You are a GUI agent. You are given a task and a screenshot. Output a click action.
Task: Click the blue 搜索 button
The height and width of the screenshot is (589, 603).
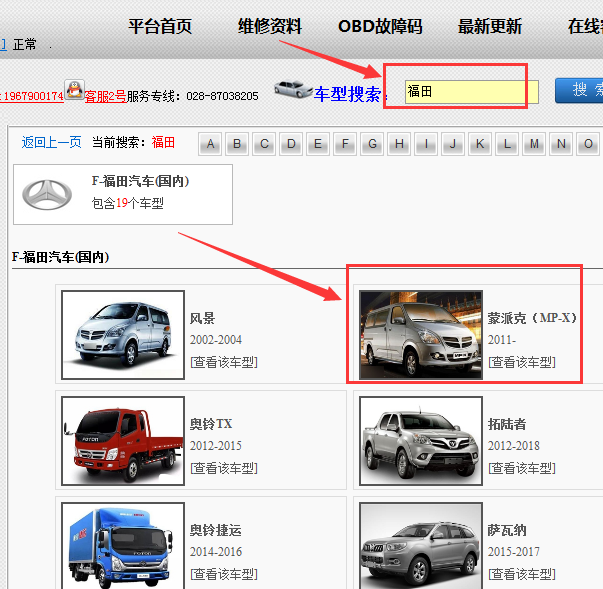(x=579, y=91)
